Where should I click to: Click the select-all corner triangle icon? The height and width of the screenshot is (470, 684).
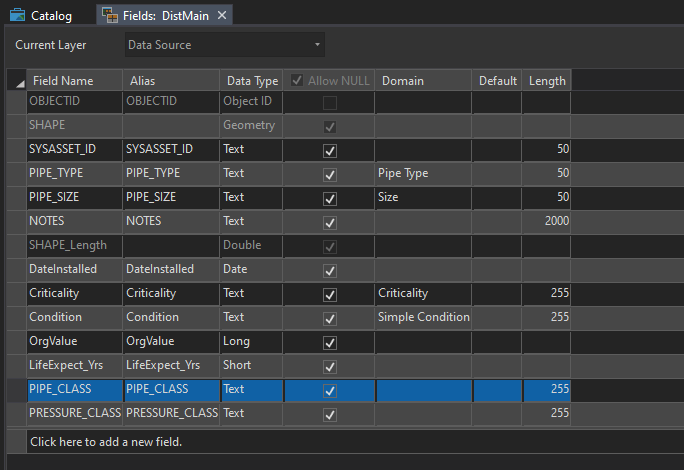[x=14, y=81]
